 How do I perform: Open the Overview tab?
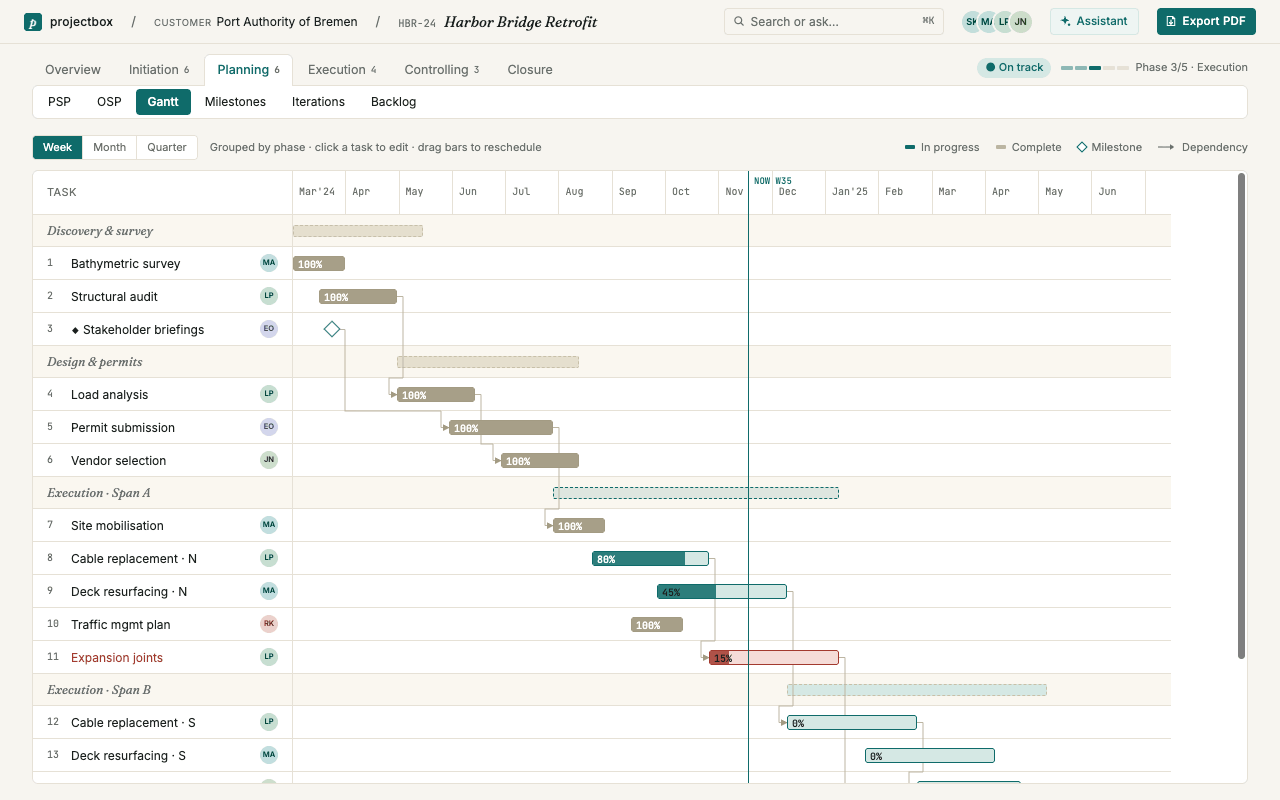73,70
